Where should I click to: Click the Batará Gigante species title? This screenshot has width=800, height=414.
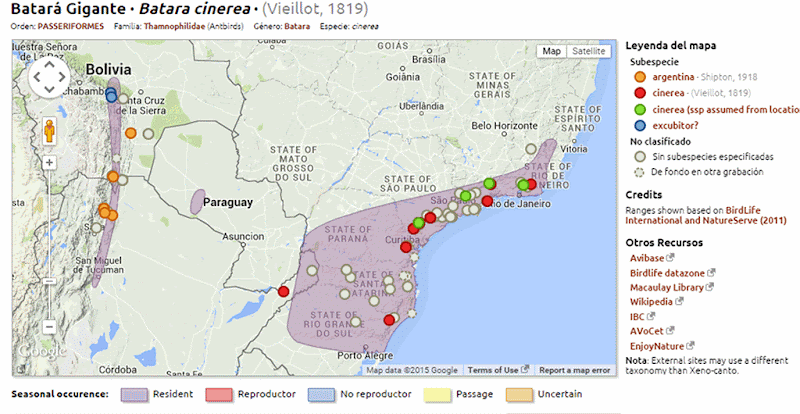(68, 9)
